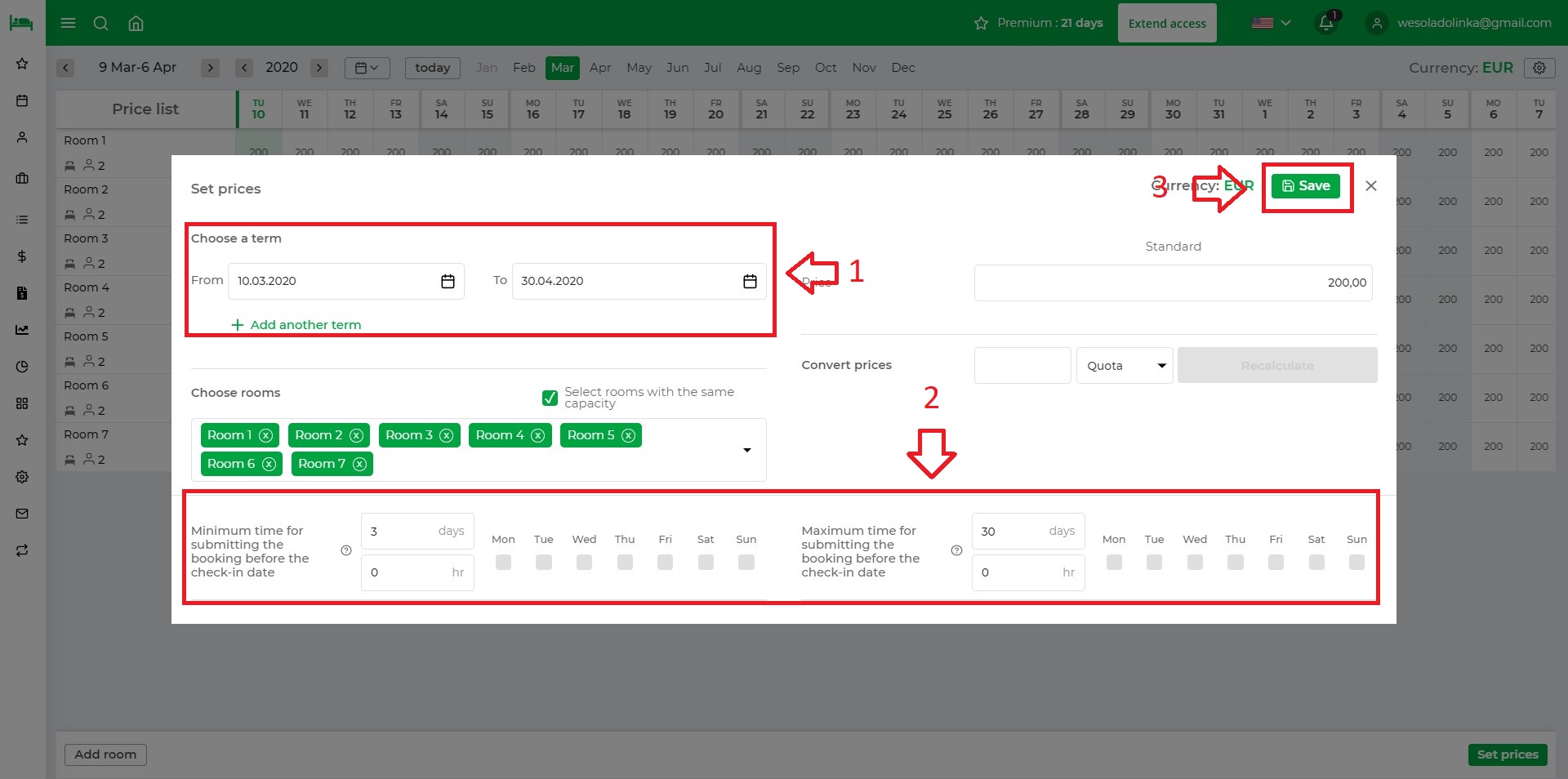Select the Jun month tab

tap(677, 68)
